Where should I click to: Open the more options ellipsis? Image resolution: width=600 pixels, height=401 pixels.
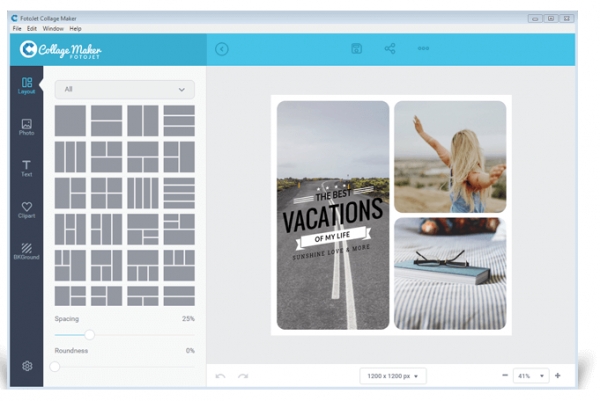424,49
